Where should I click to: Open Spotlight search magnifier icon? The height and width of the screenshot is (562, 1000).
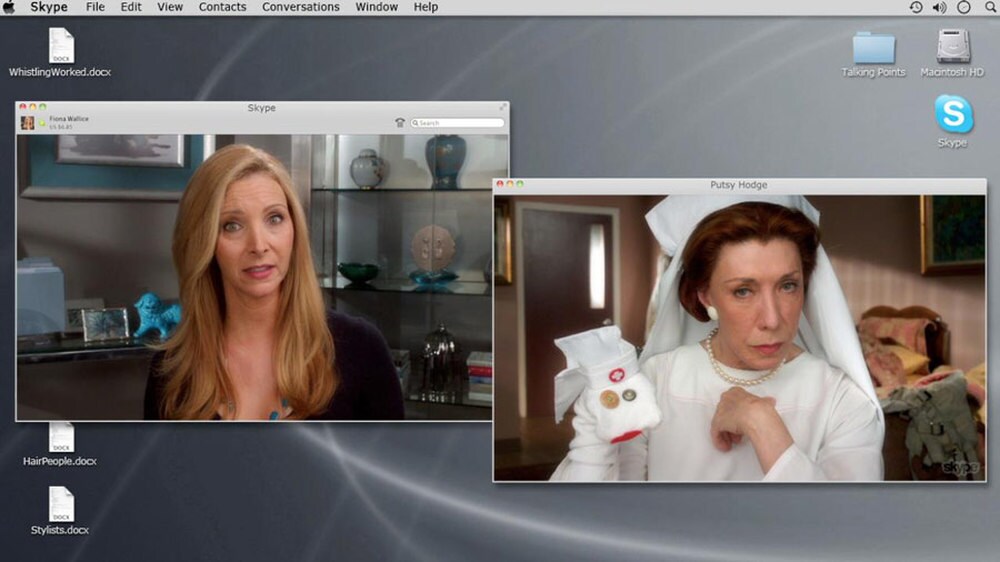click(x=990, y=7)
